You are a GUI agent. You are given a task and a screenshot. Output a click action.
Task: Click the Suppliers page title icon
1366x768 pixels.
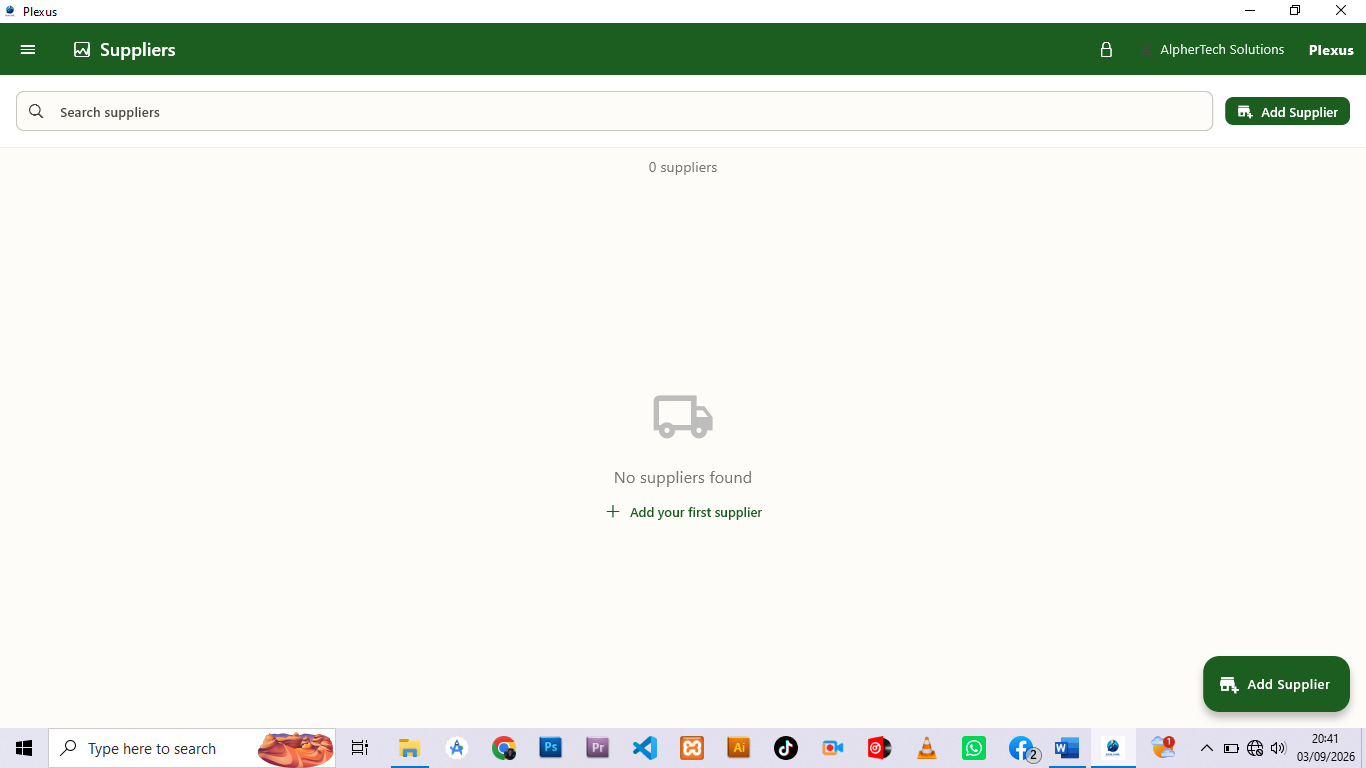click(82, 49)
